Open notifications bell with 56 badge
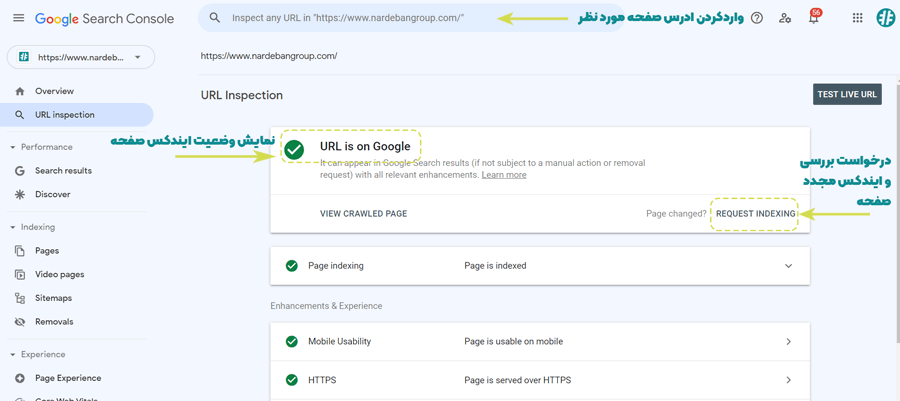This screenshot has width=900, height=401. [x=814, y=17]
